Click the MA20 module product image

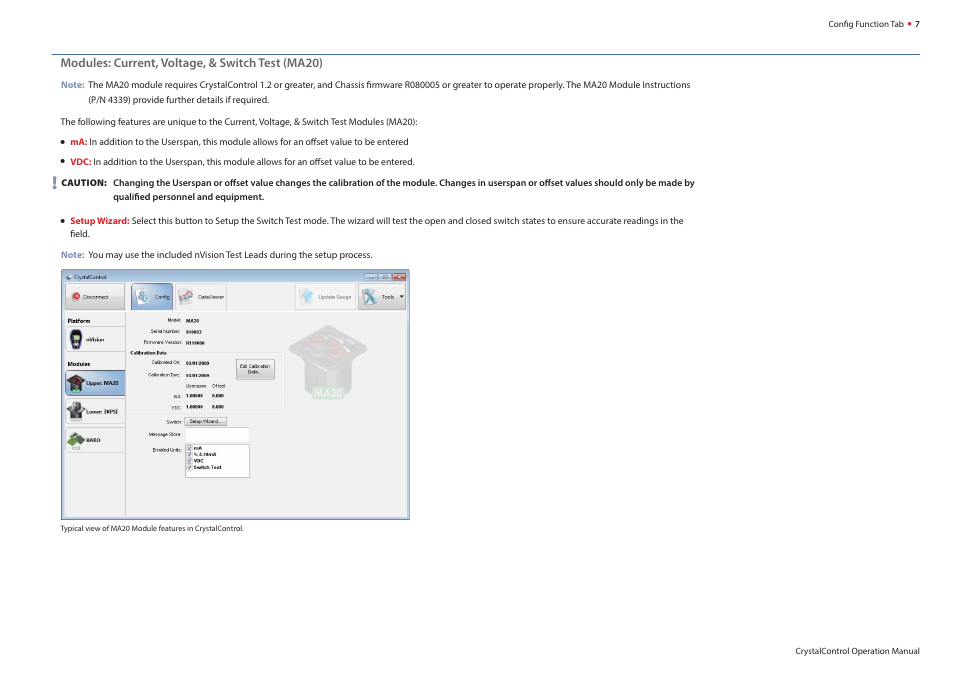[328, 362]
